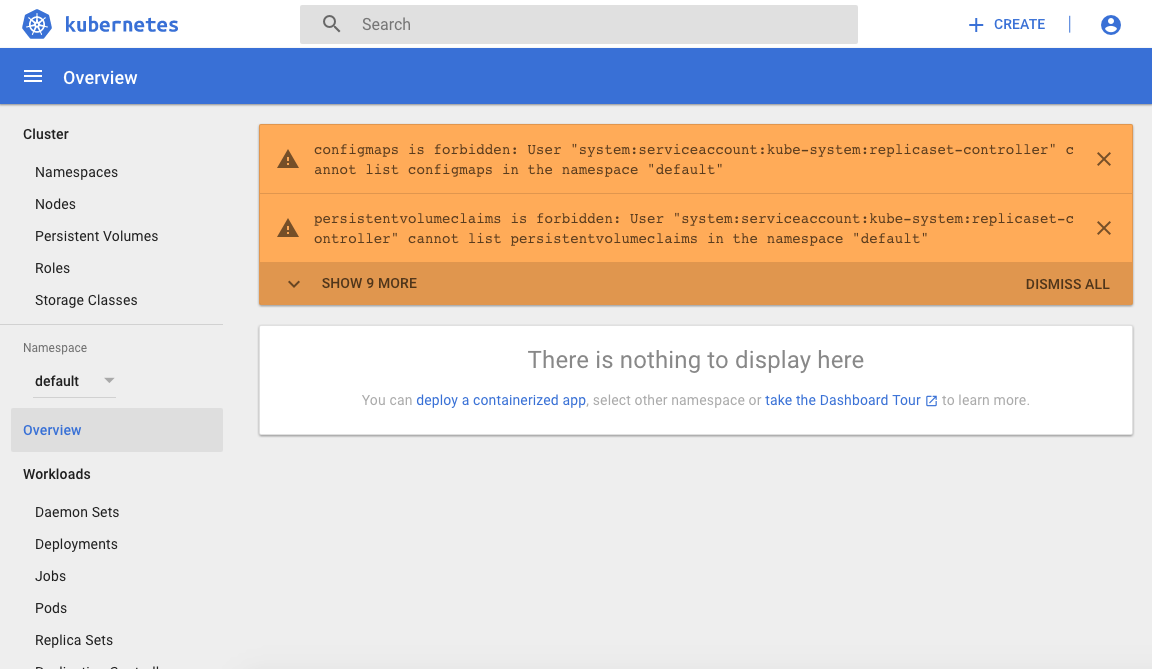The image size is (1152, 669).
Task: Dismiss the configmaps forbidden notification
Action: 1104,158
